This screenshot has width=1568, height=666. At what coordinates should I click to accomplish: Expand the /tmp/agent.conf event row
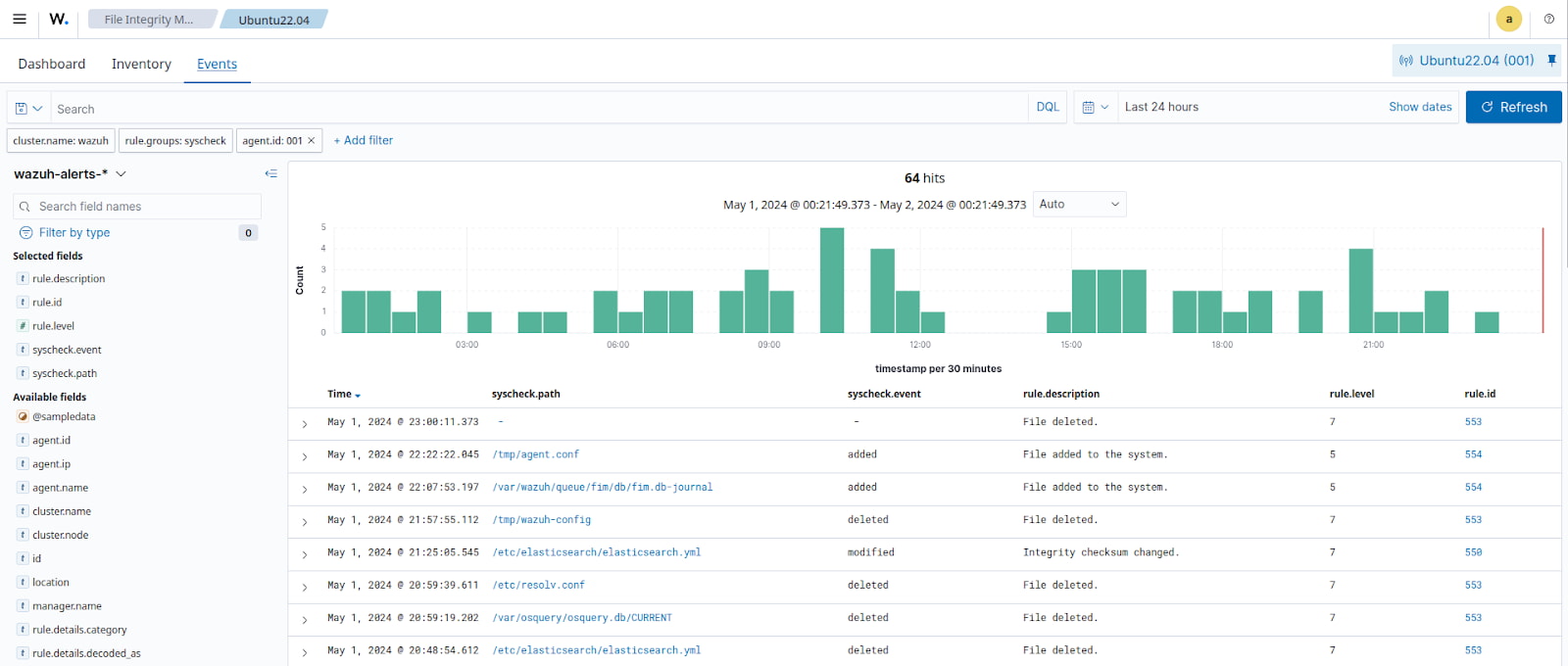click(305, 456)
